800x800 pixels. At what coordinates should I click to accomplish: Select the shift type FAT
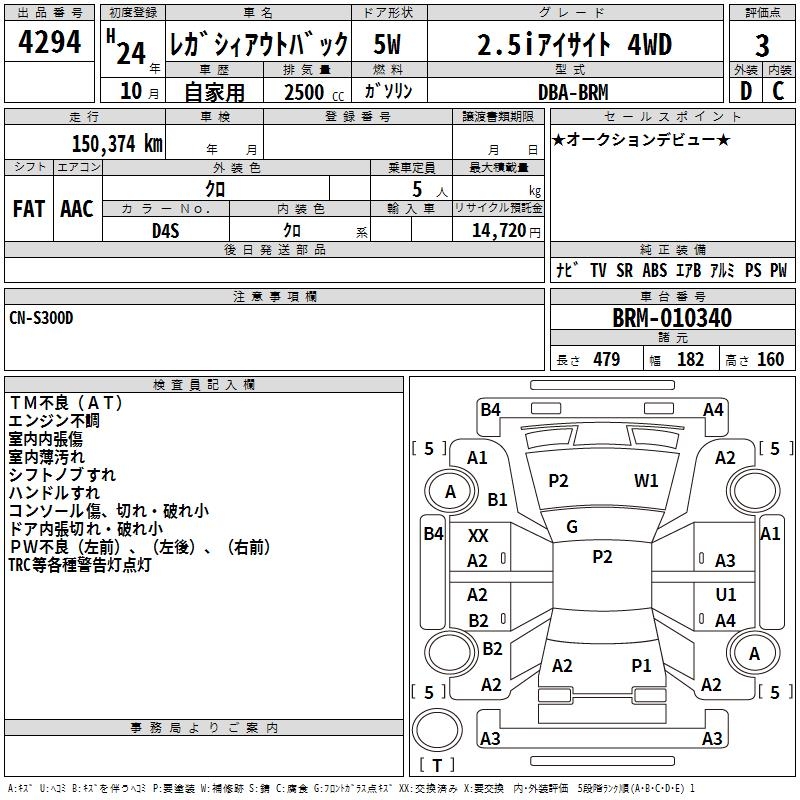(29, 209)
